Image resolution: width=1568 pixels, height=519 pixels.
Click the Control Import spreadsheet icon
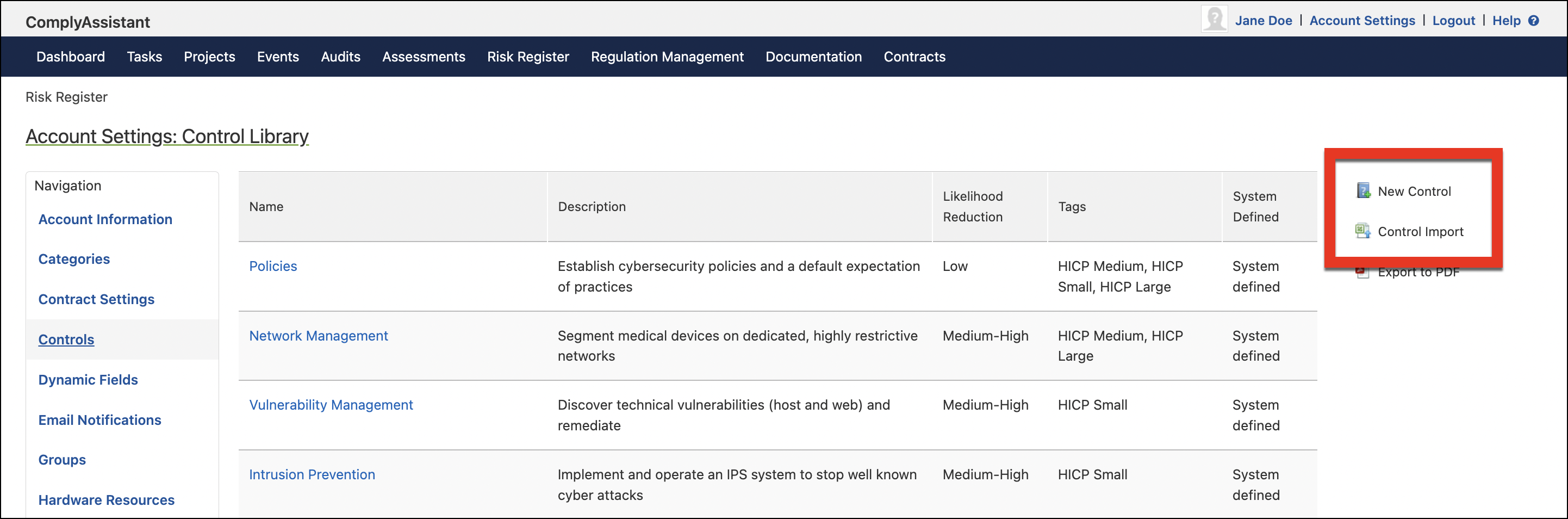tap(1362, 231)
